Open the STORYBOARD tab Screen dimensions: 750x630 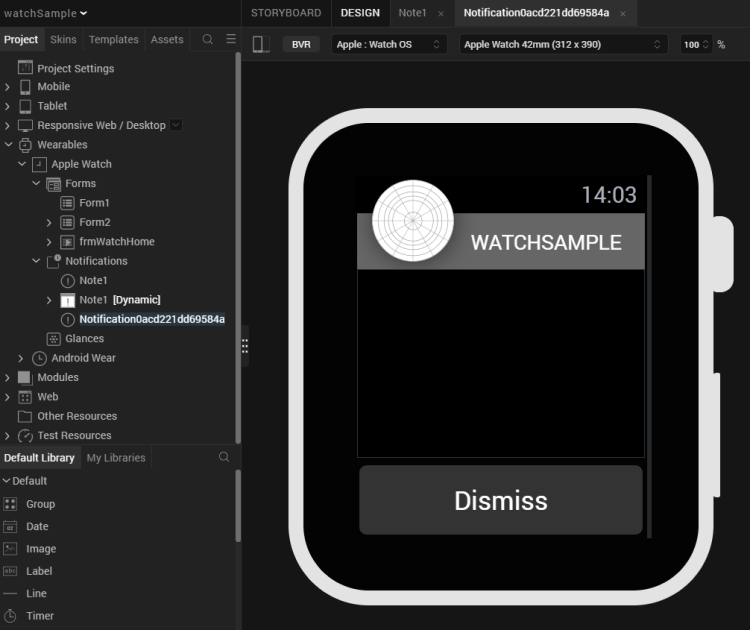286,13
